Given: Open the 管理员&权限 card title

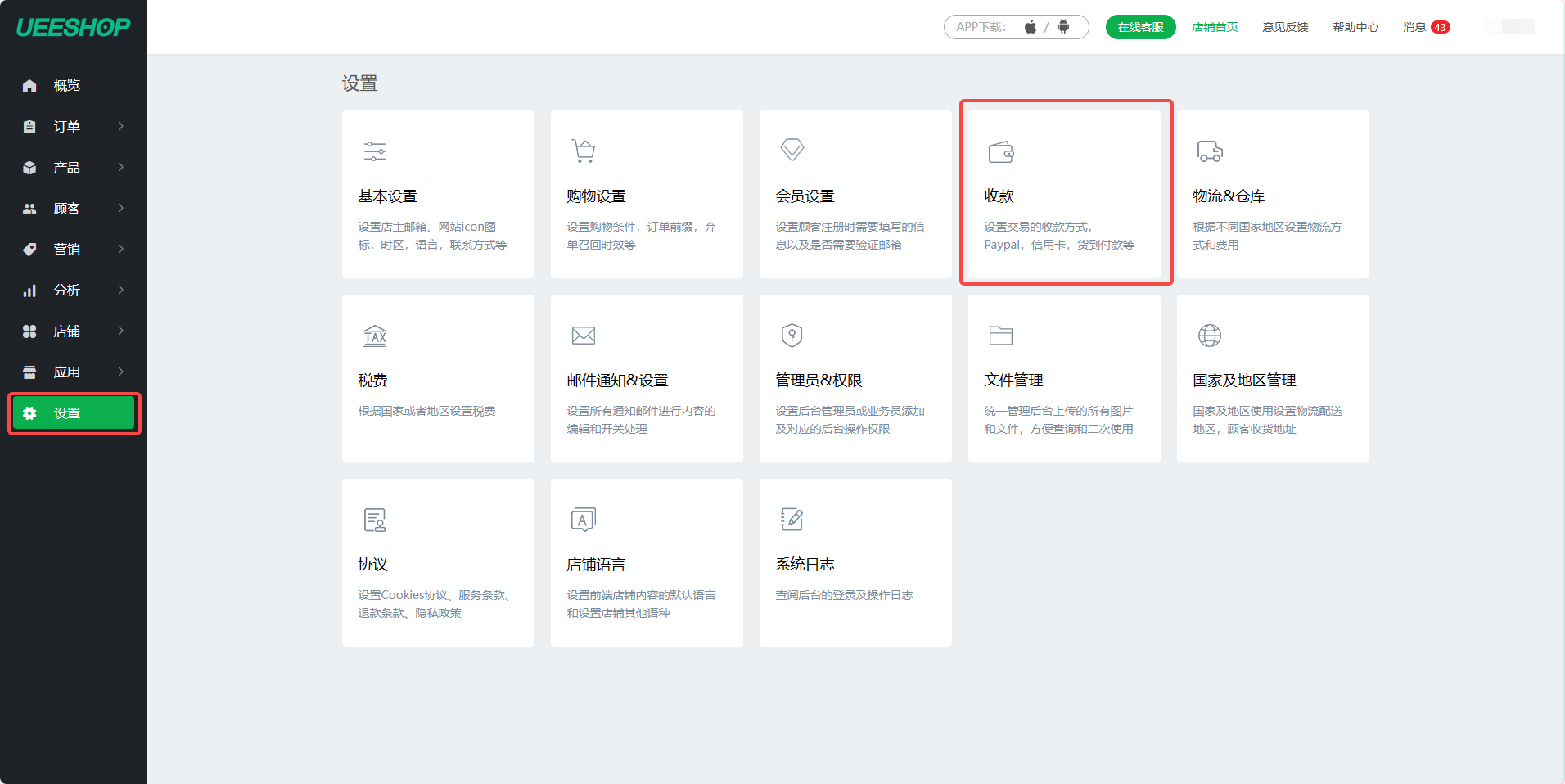Looking at the screenshot, I should pos(819,381).
